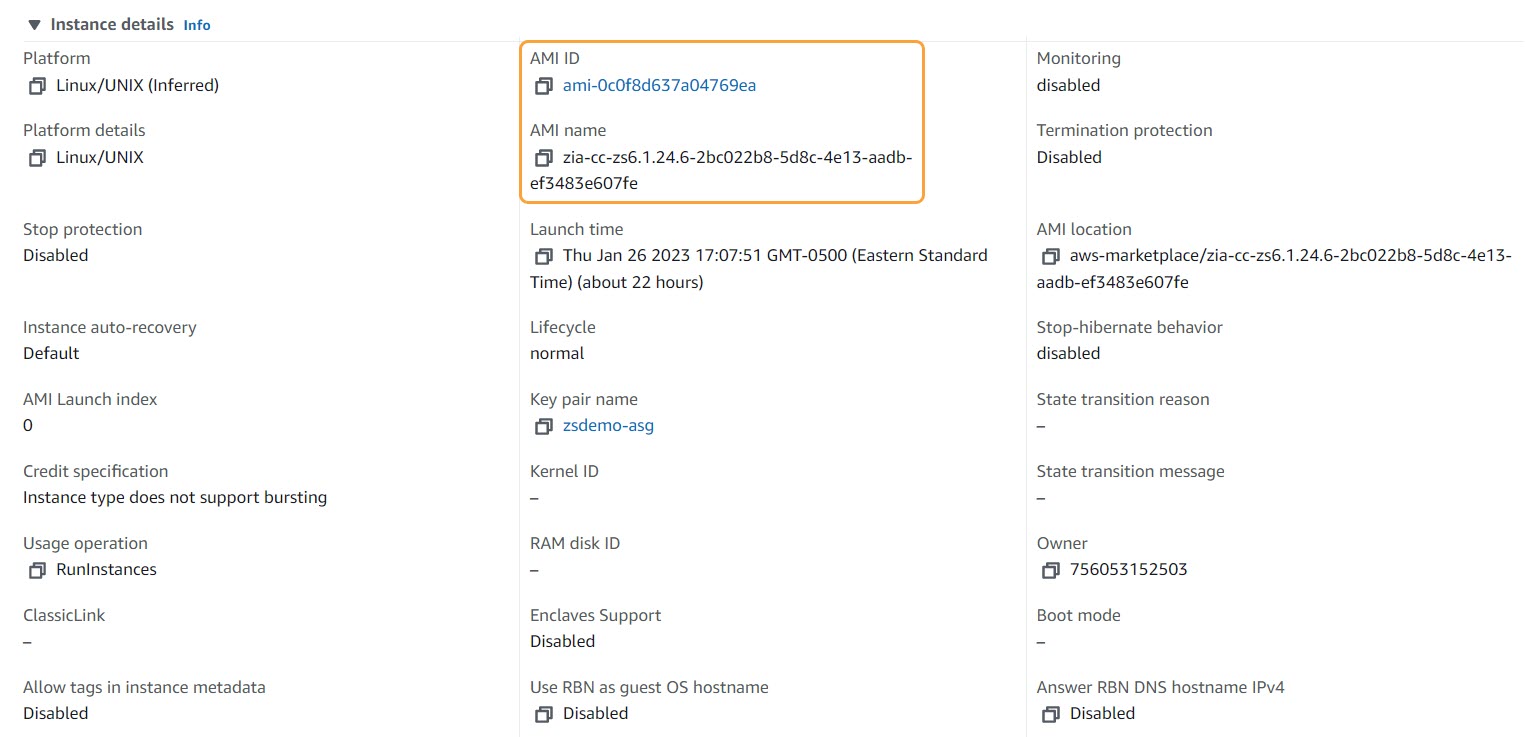Open the Info link beside Instance details
This screenshot has height=737, width=1536.
197,25
